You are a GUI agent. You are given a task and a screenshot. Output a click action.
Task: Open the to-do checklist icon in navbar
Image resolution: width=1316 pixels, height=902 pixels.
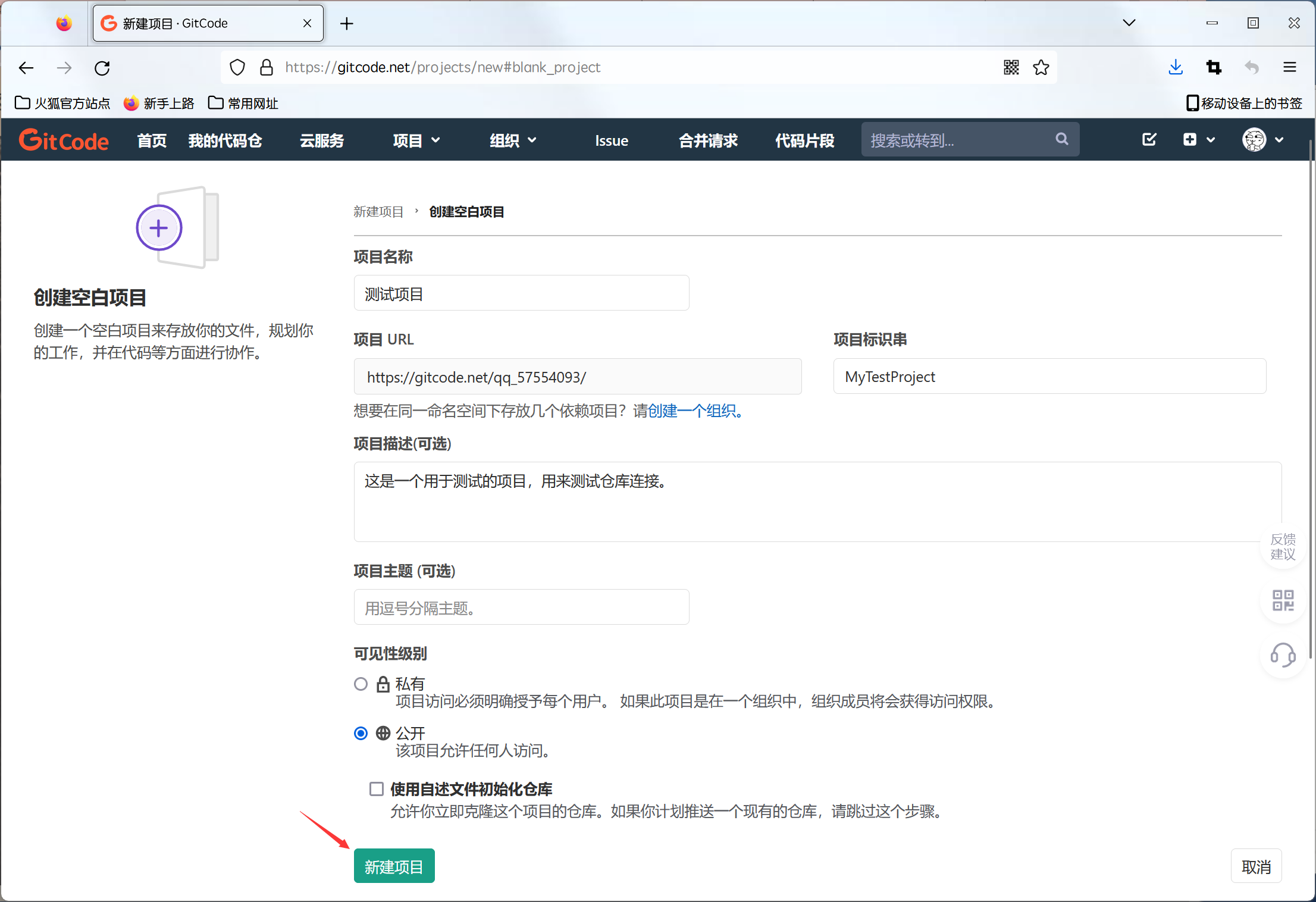[1149, 140]
